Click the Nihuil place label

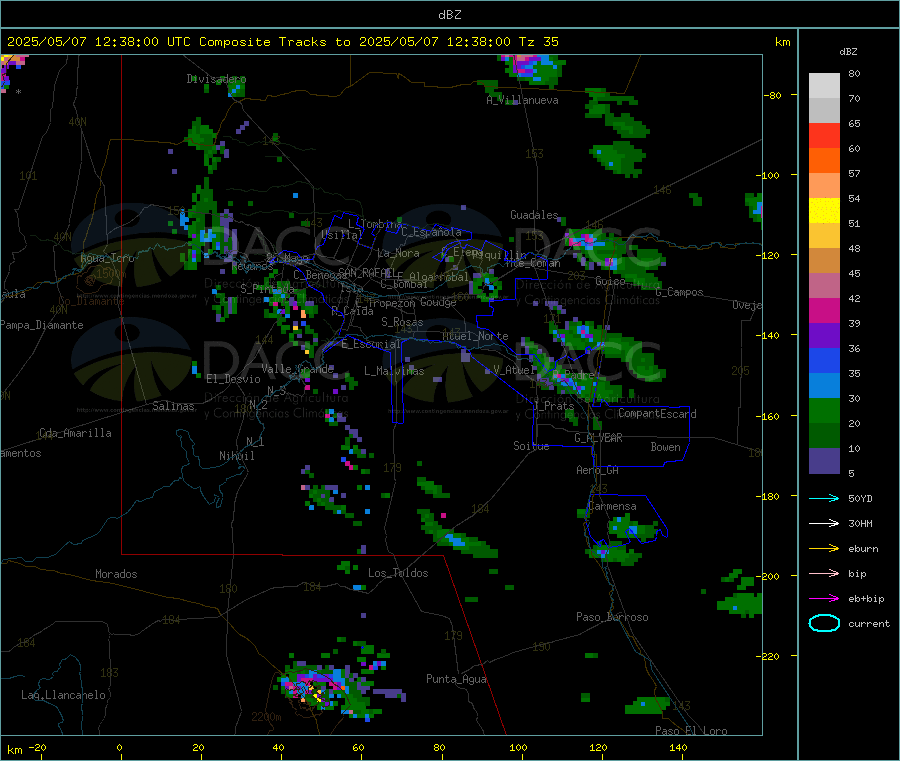tap(236, 456)
